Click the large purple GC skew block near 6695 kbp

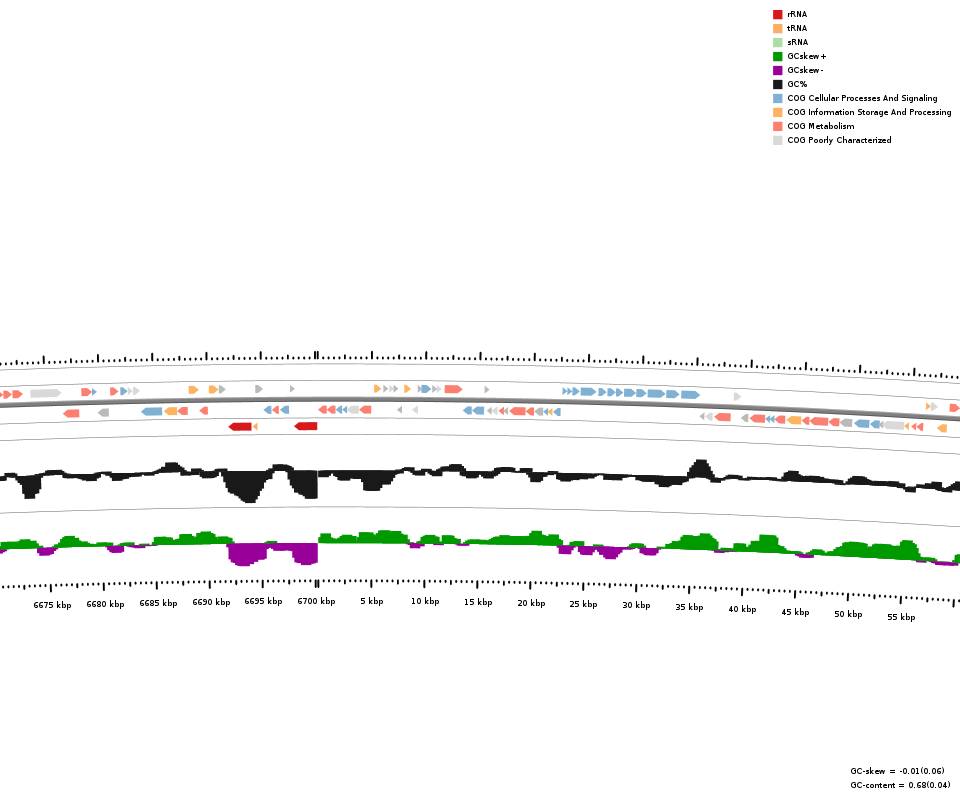(x=247, y=553)
